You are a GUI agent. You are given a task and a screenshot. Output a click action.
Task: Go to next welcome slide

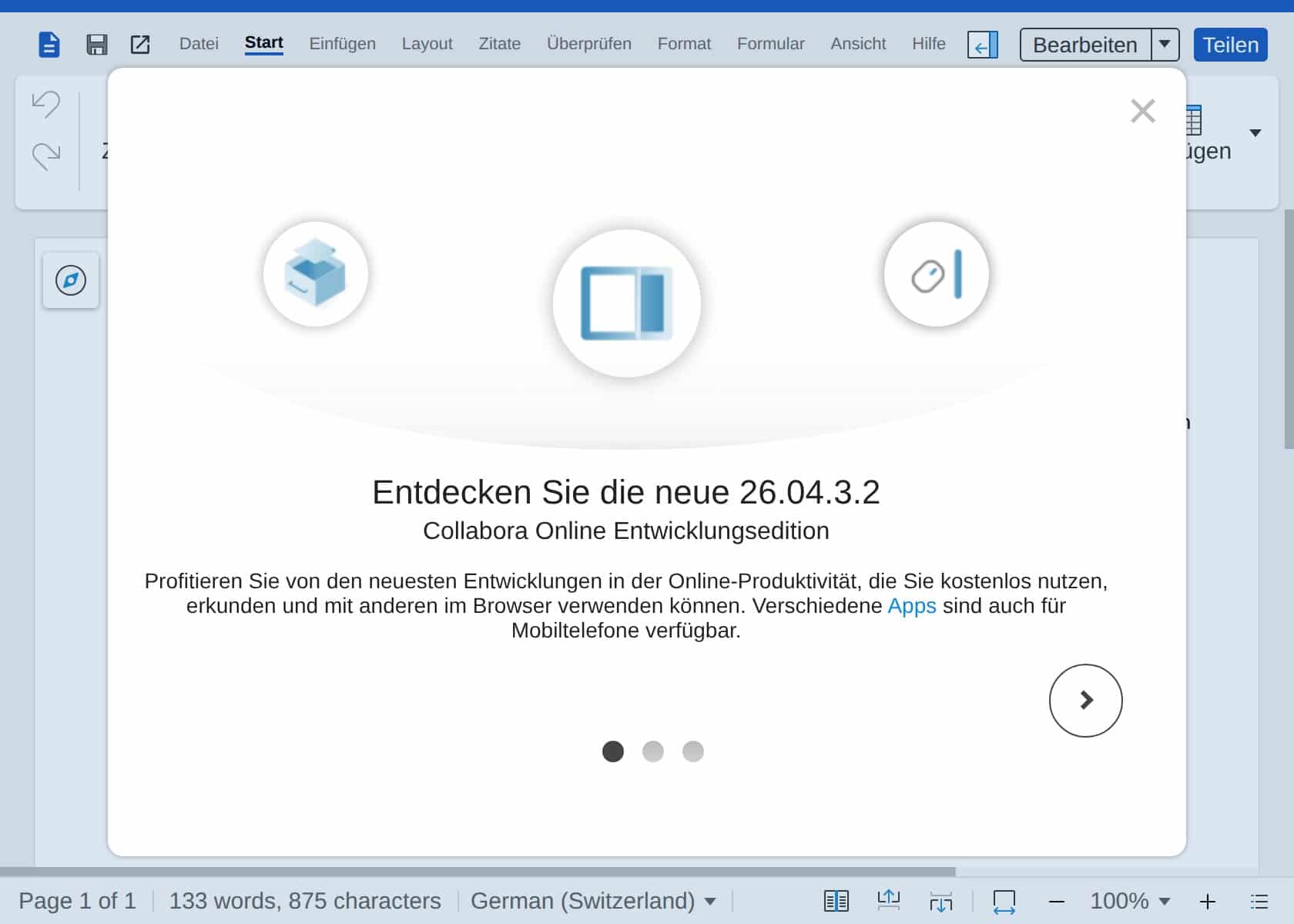coord(1086,701)
